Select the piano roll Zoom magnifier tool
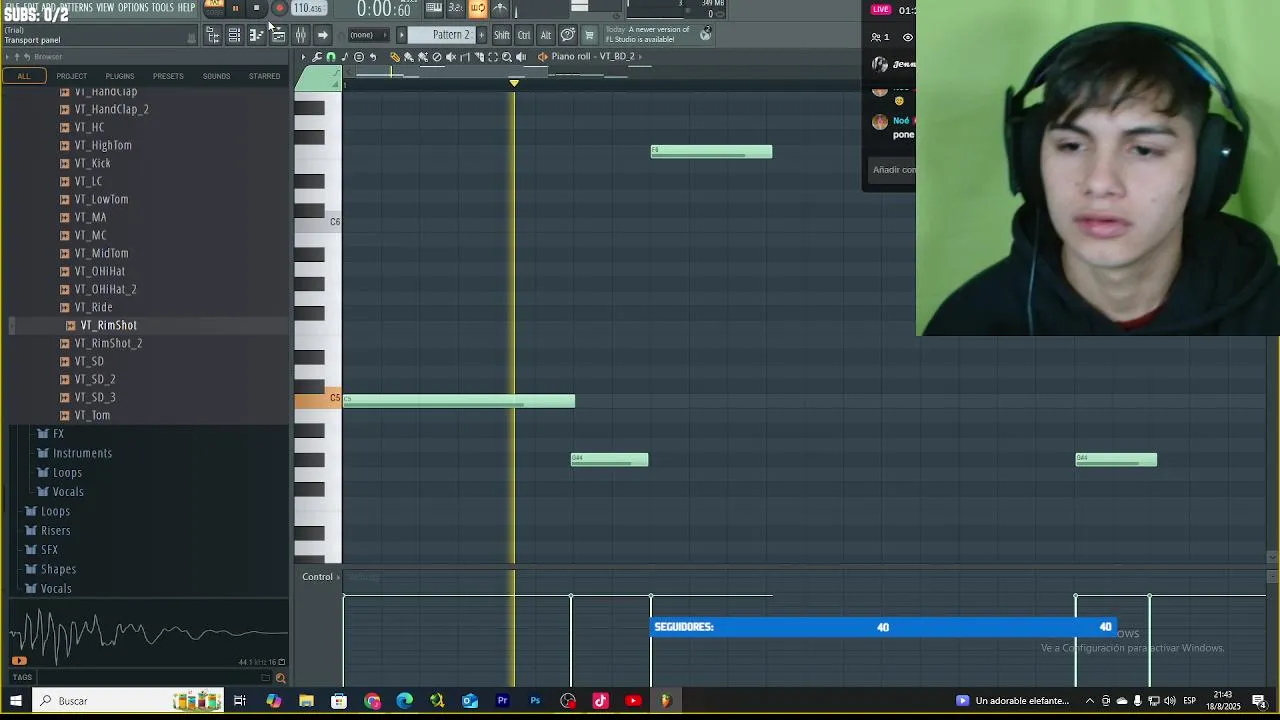The height and width of the screenshot is (720, 1280). tap(506, 57)
